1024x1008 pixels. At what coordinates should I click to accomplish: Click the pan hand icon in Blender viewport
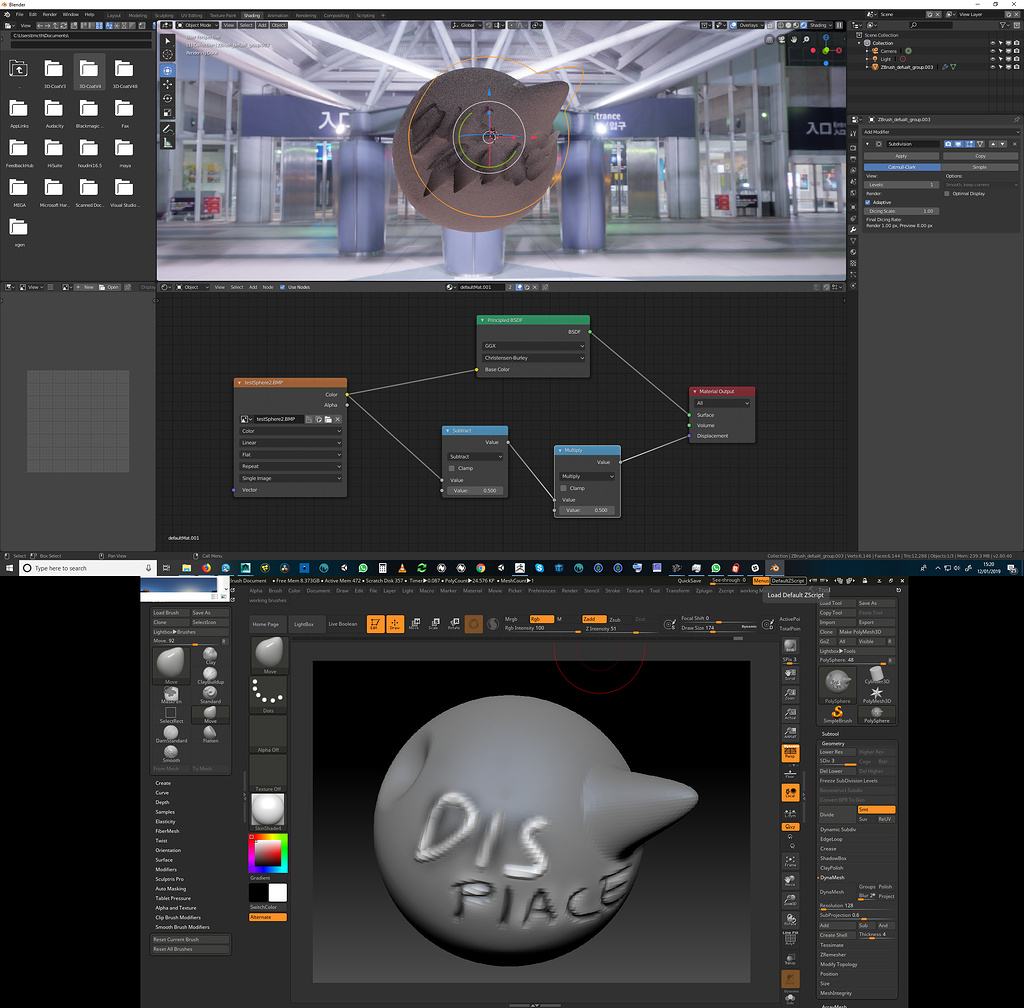click(x=794, y=40)
